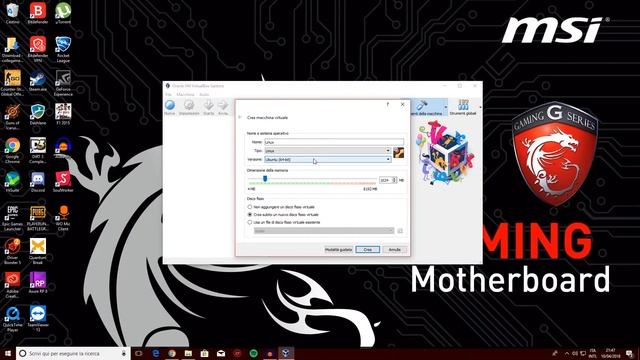Open the GeForce Experience desktop icon
This screenshot has width=640, height=360.
[x=63, y=83]
